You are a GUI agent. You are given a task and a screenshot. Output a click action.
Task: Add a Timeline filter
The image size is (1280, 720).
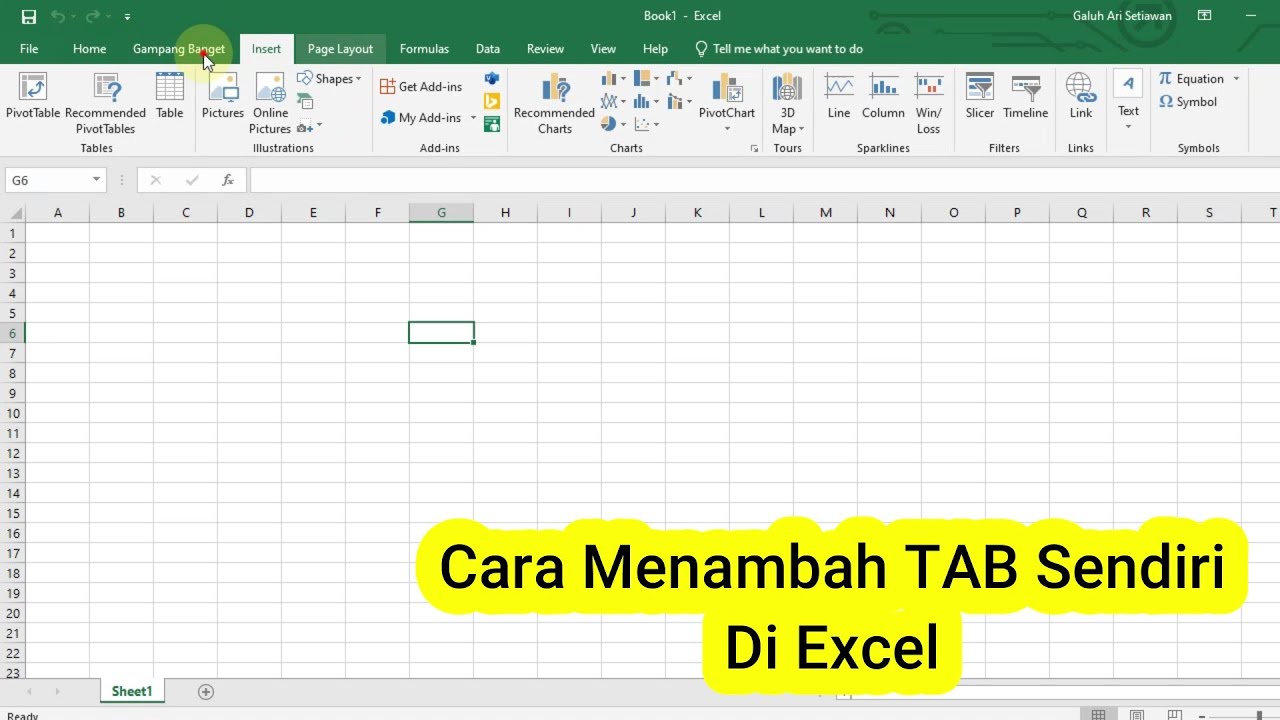click(x=1026, y=97)
